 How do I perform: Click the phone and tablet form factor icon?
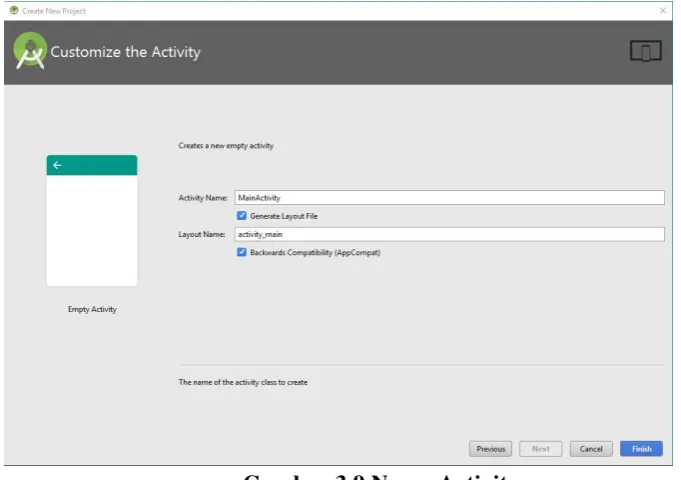pyautogui.click(x=645, y=51)
